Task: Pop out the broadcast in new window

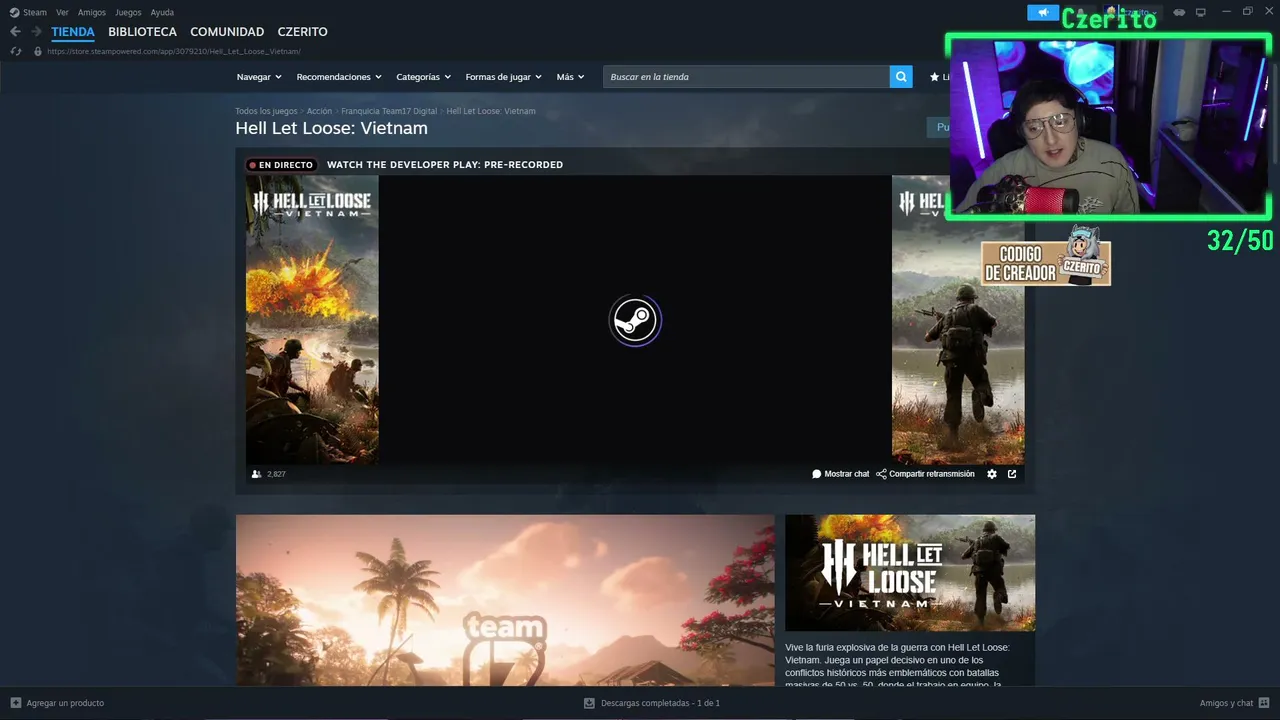Action: pos(1012,474)
